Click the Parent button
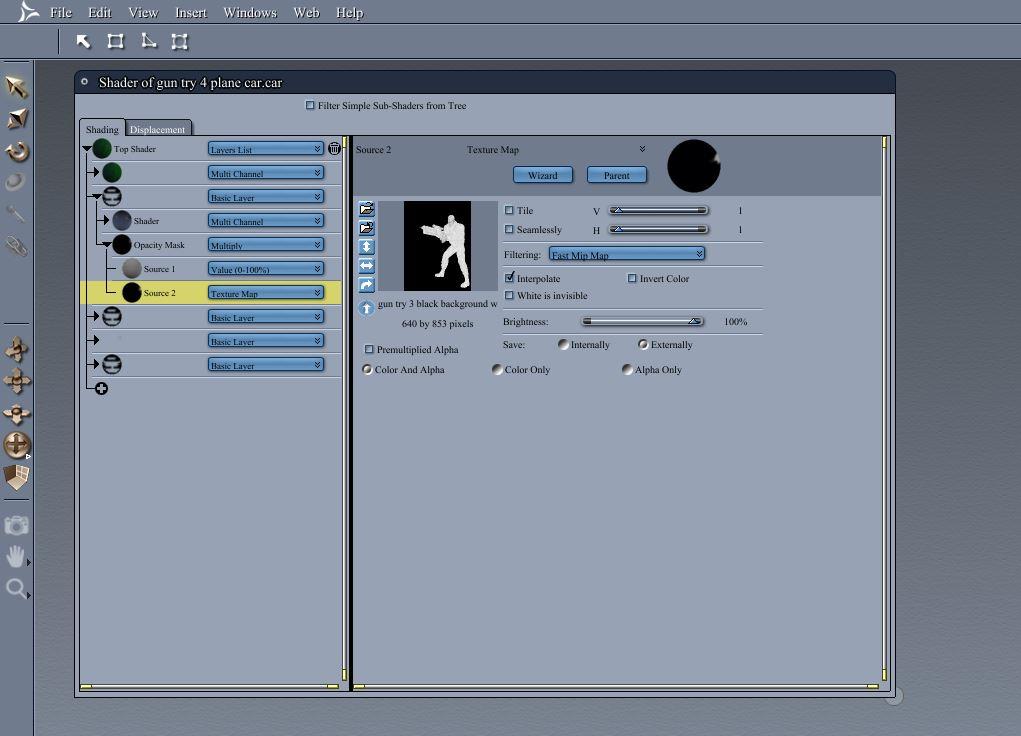The width and height of the screenshot is (1021, 736). (x=617, y=175)
